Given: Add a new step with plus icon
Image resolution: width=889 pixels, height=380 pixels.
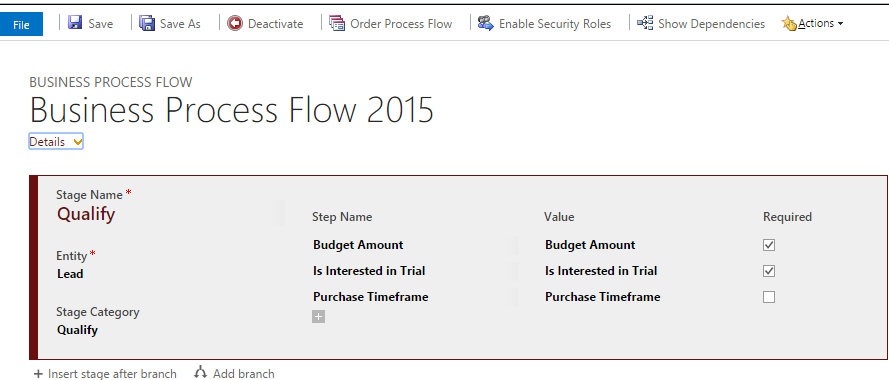Looking at the screenshot, I should (319, 316).
